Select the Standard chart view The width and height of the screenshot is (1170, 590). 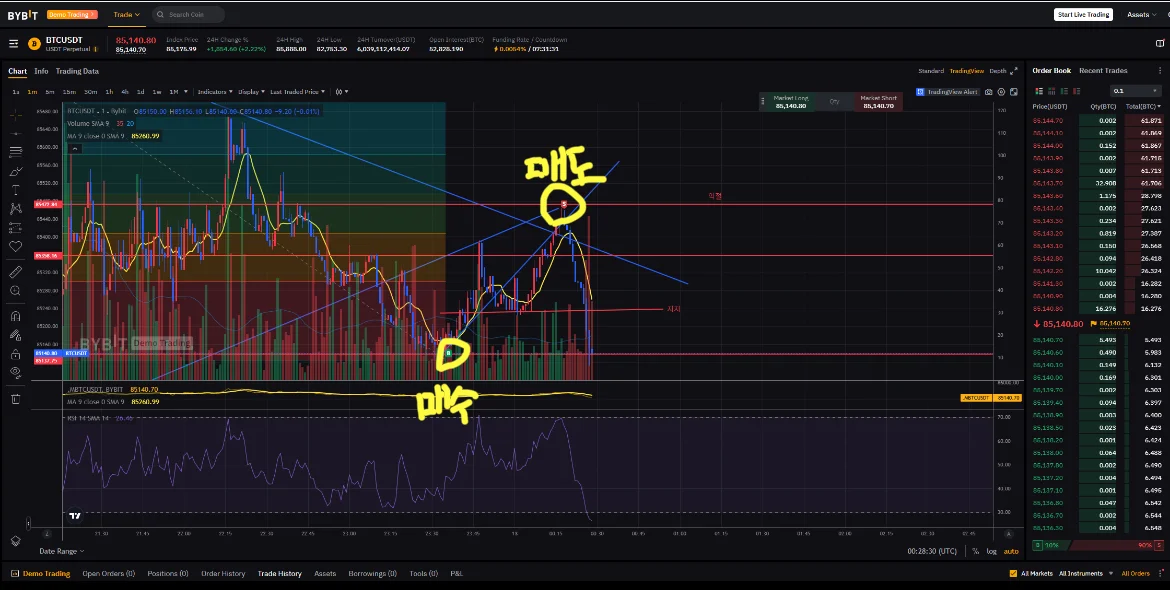[x=930, y=71]
